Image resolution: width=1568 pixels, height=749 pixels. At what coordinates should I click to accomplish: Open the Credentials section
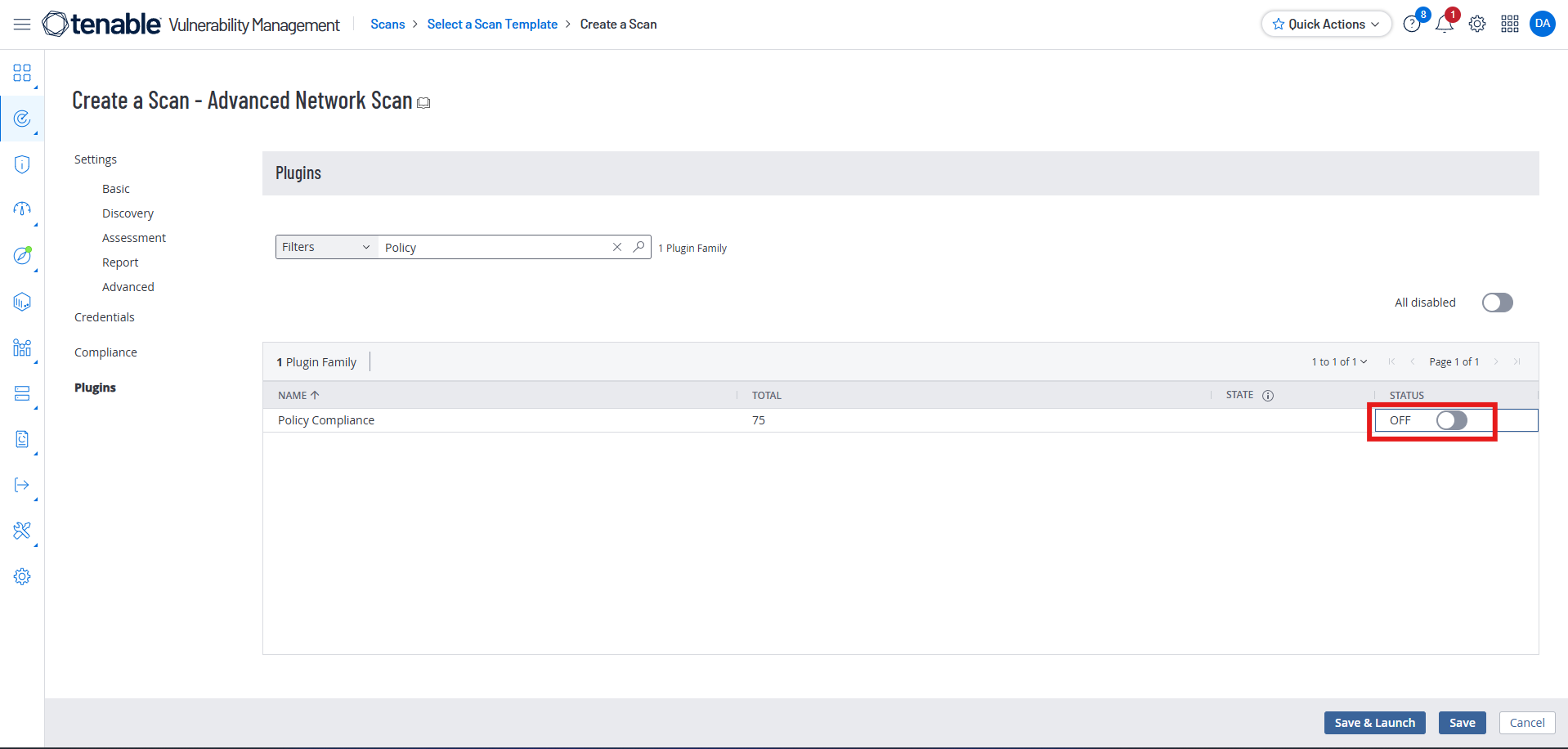click(105, 317)
